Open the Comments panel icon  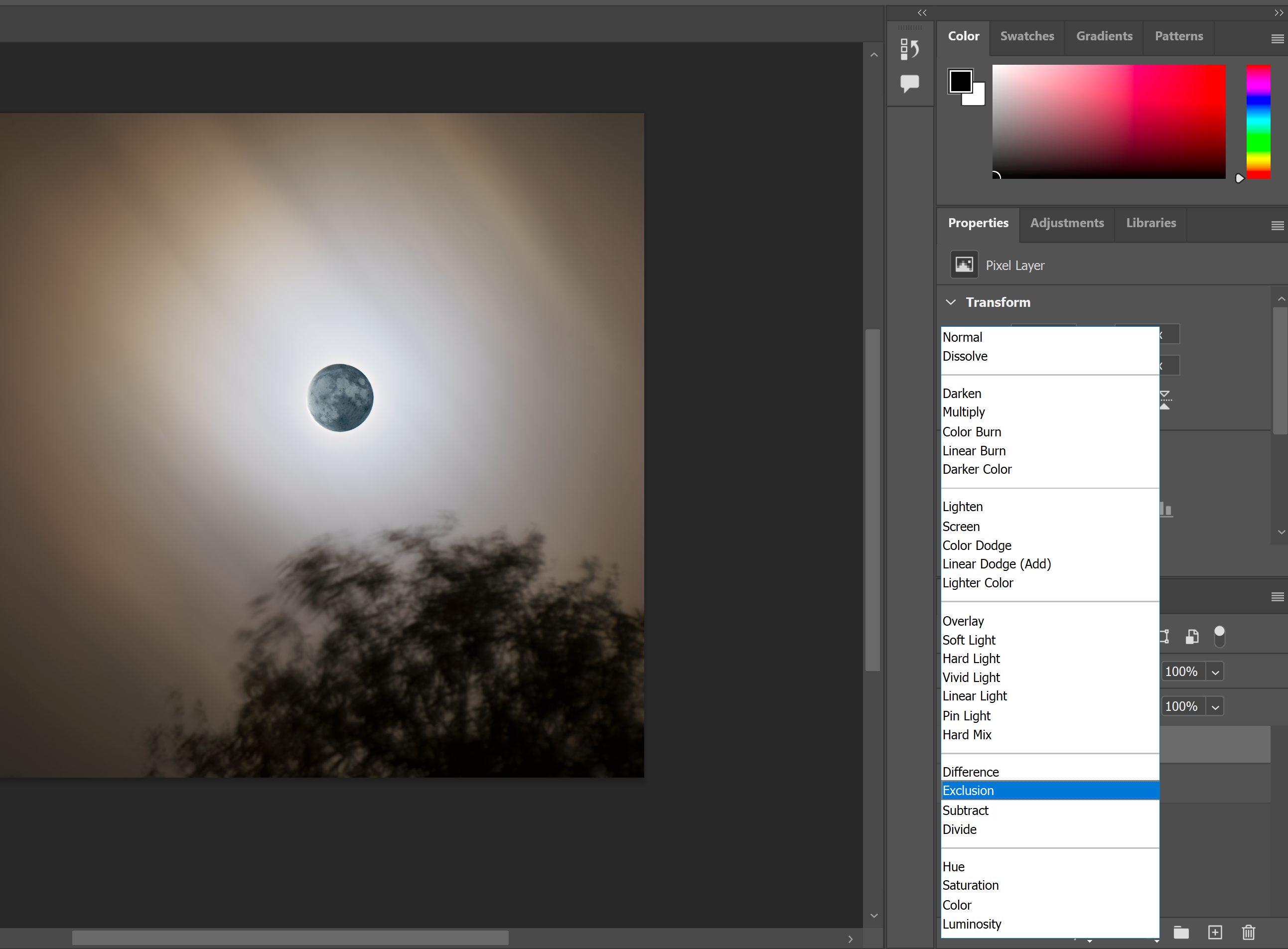coord(909,84)
